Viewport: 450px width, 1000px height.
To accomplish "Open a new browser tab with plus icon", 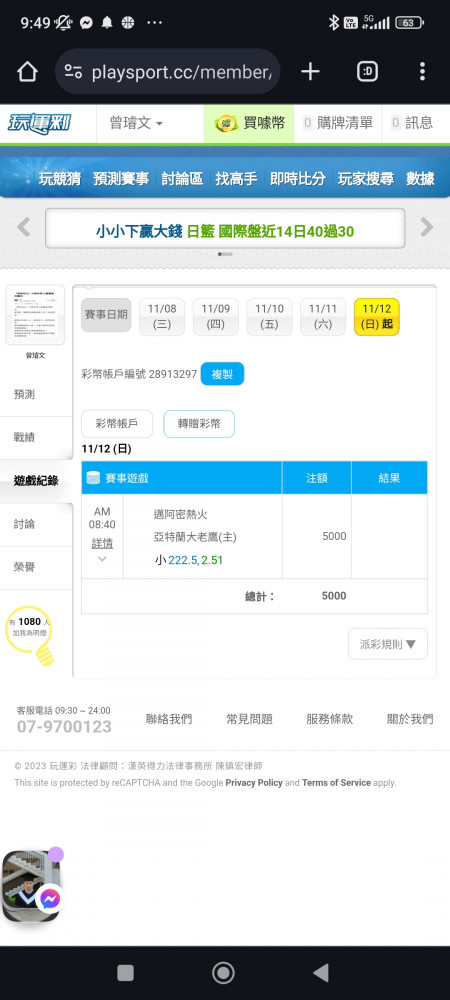I will point(310,71).
